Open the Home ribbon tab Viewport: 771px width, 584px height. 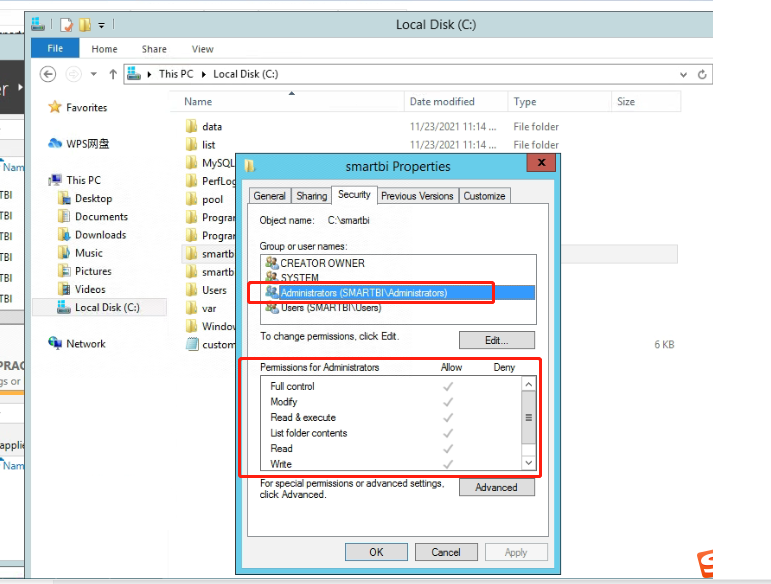click(104, 49)
